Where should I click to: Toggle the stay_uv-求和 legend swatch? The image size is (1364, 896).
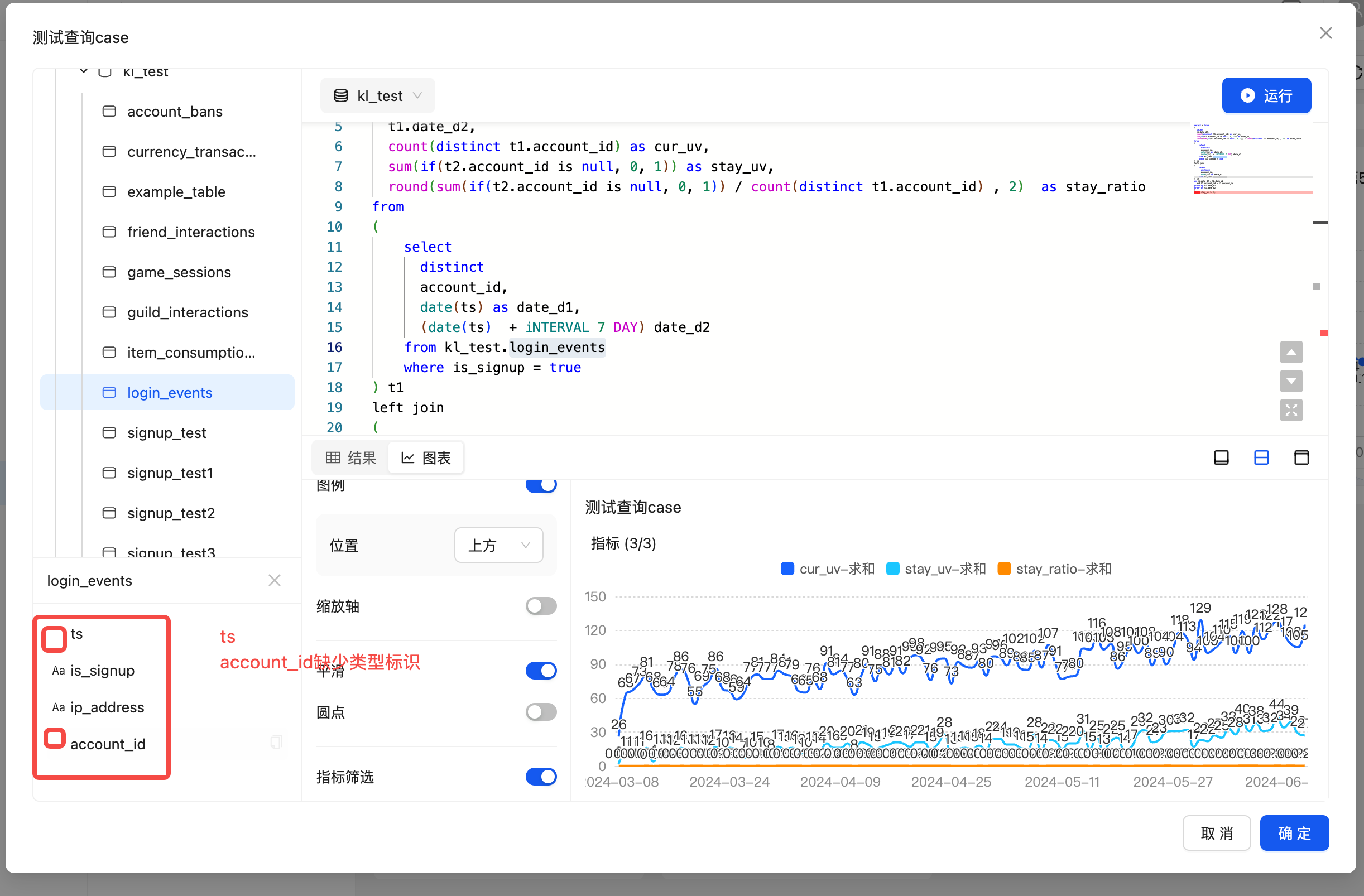click(892, 569)
